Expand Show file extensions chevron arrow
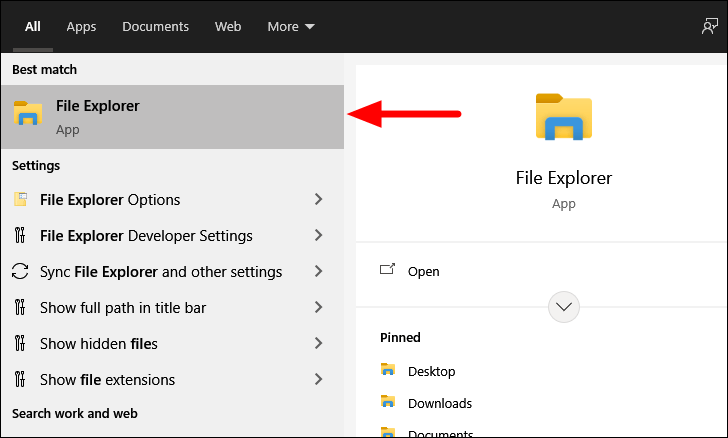 tap(318, 379)
